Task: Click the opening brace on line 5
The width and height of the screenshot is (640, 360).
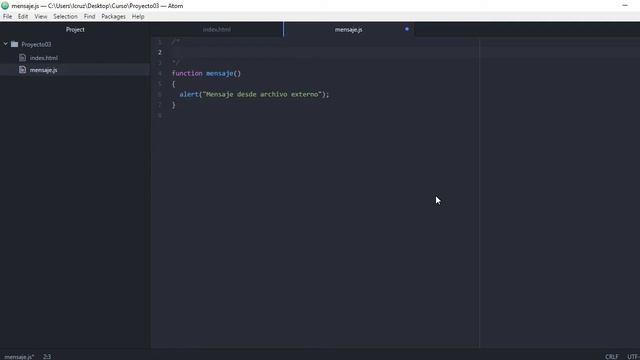Action: pos(173,84)
